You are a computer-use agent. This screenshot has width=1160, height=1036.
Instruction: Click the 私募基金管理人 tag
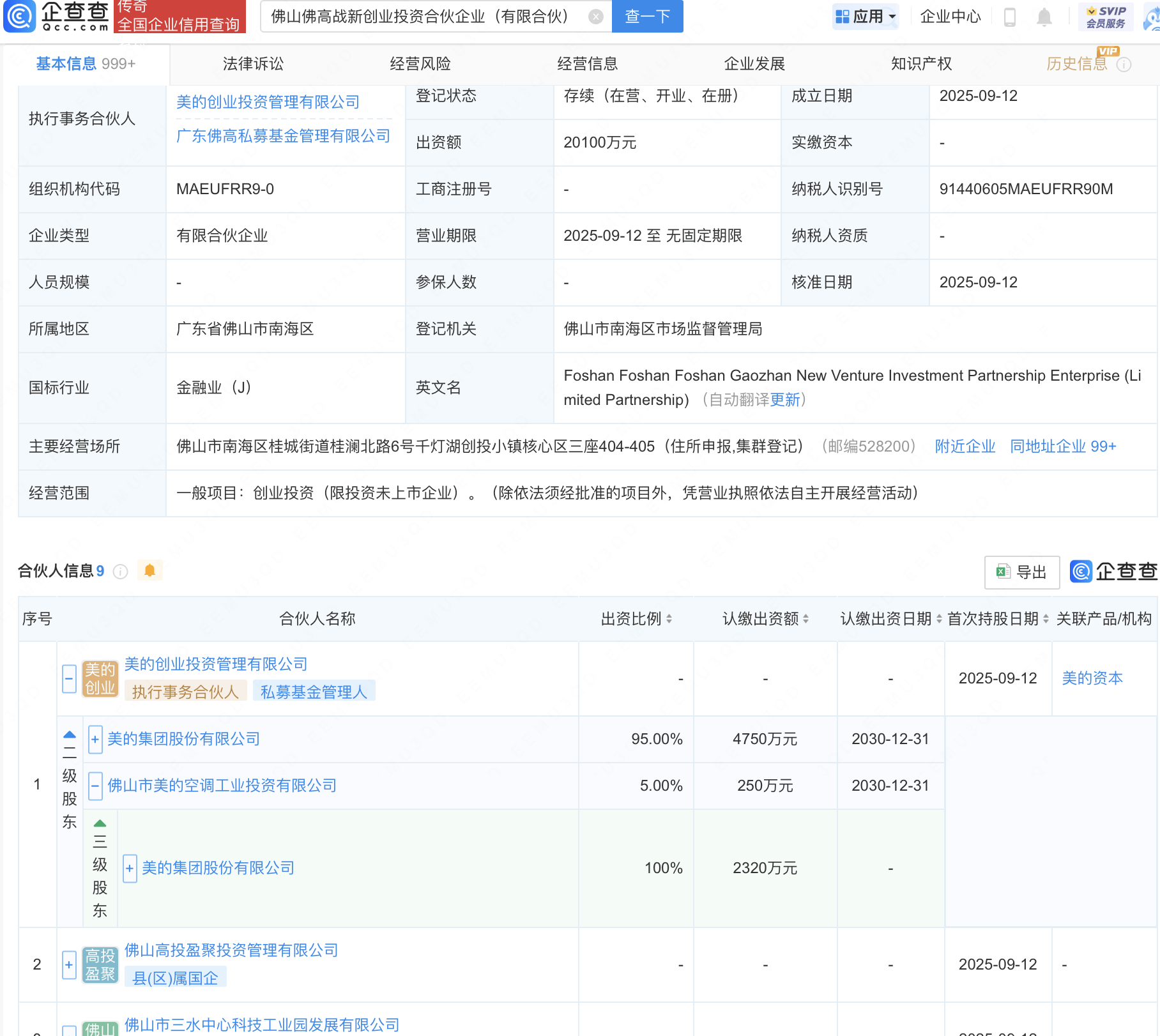pos(314,692)
